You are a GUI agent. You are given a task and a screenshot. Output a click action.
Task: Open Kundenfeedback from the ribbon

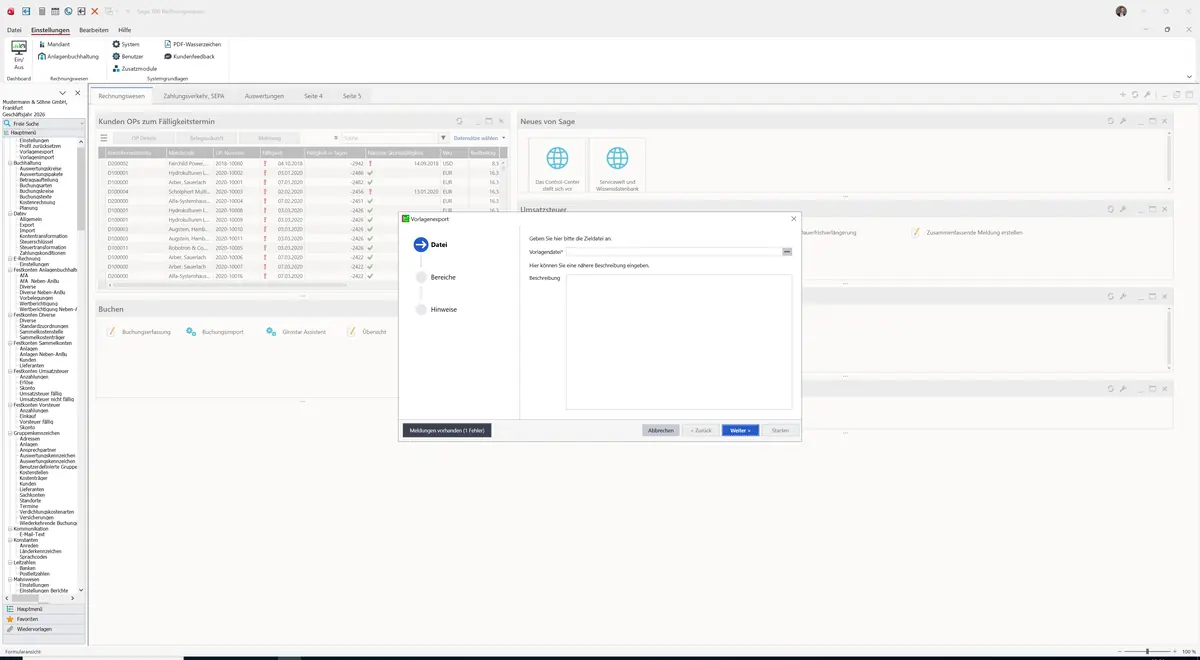pos(189,57)
